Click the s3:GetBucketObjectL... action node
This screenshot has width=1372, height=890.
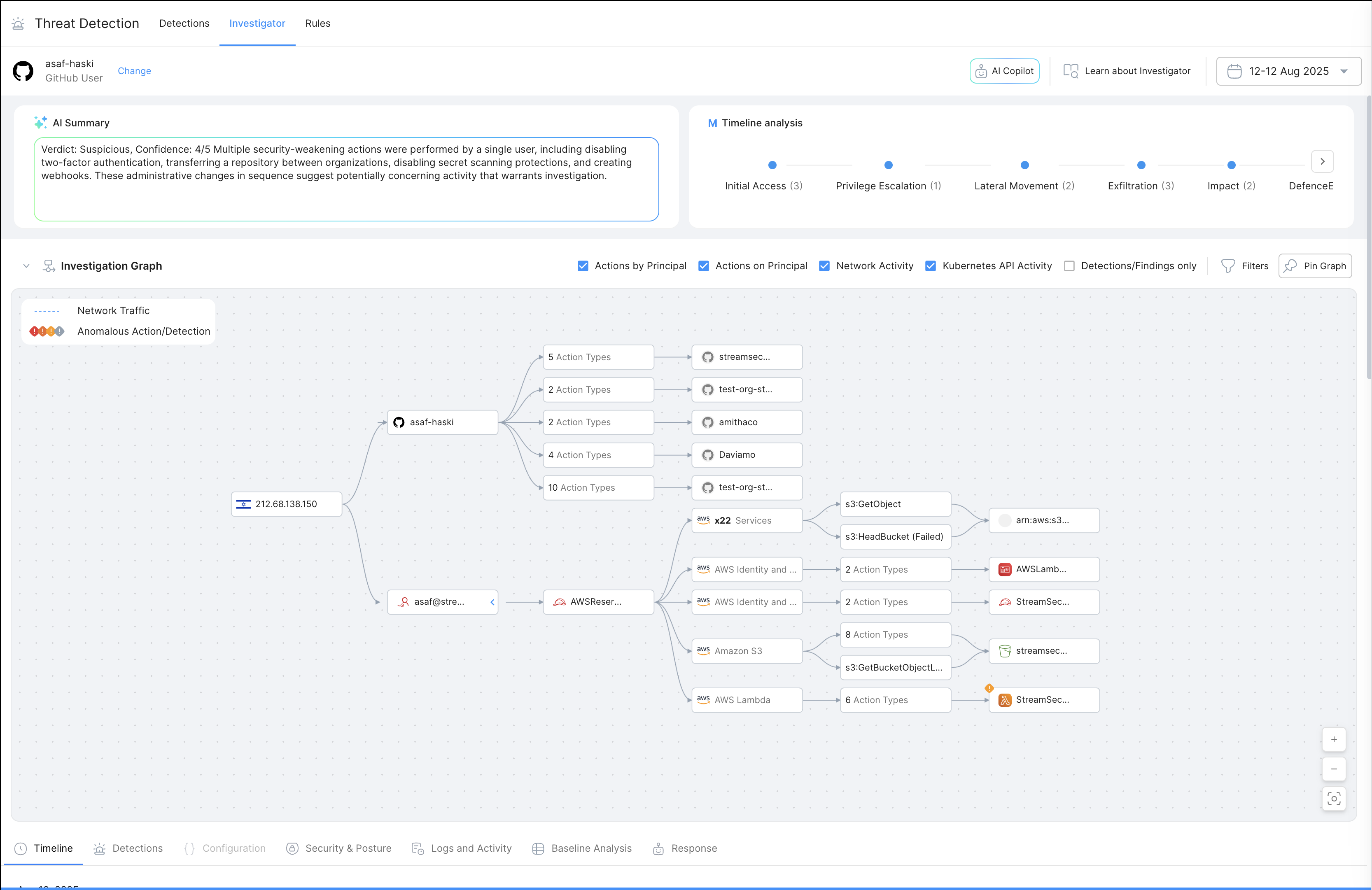895,668
